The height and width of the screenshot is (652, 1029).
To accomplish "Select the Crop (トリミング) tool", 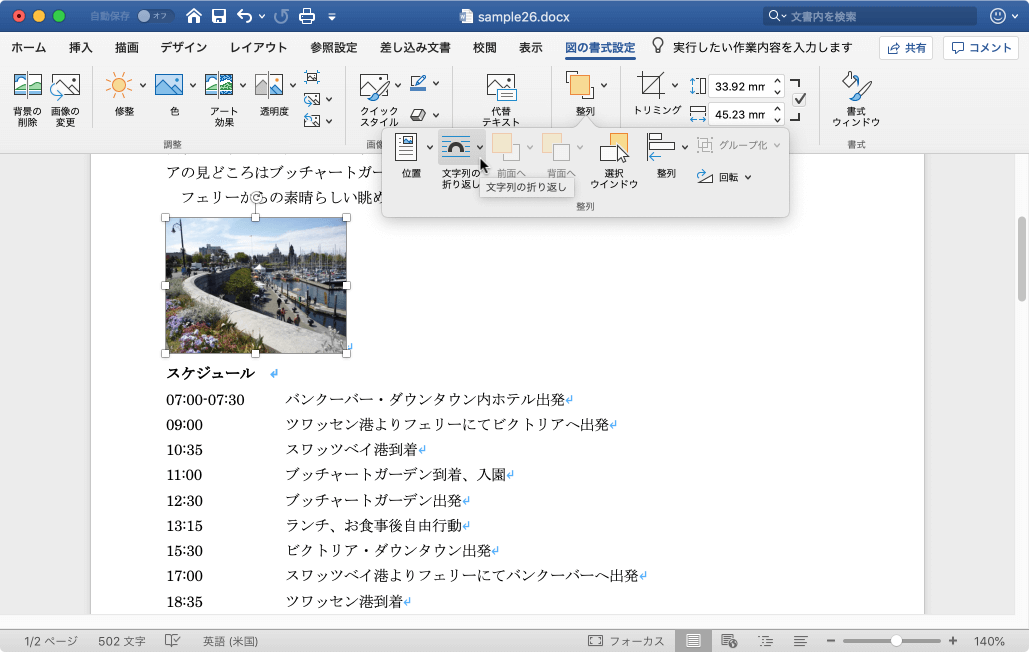I will tap(651, 86).
